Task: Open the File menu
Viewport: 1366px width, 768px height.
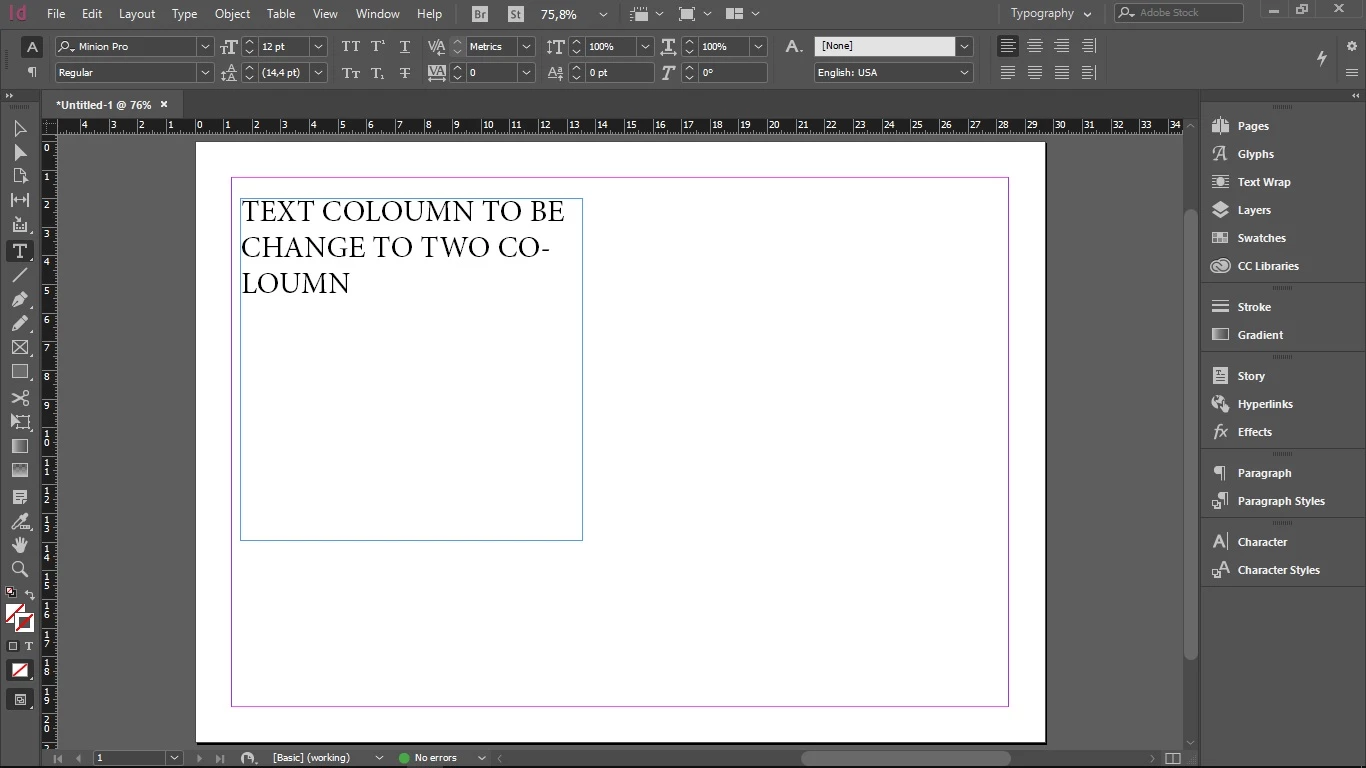Action: pyautogui.click(x=56, y=14)
